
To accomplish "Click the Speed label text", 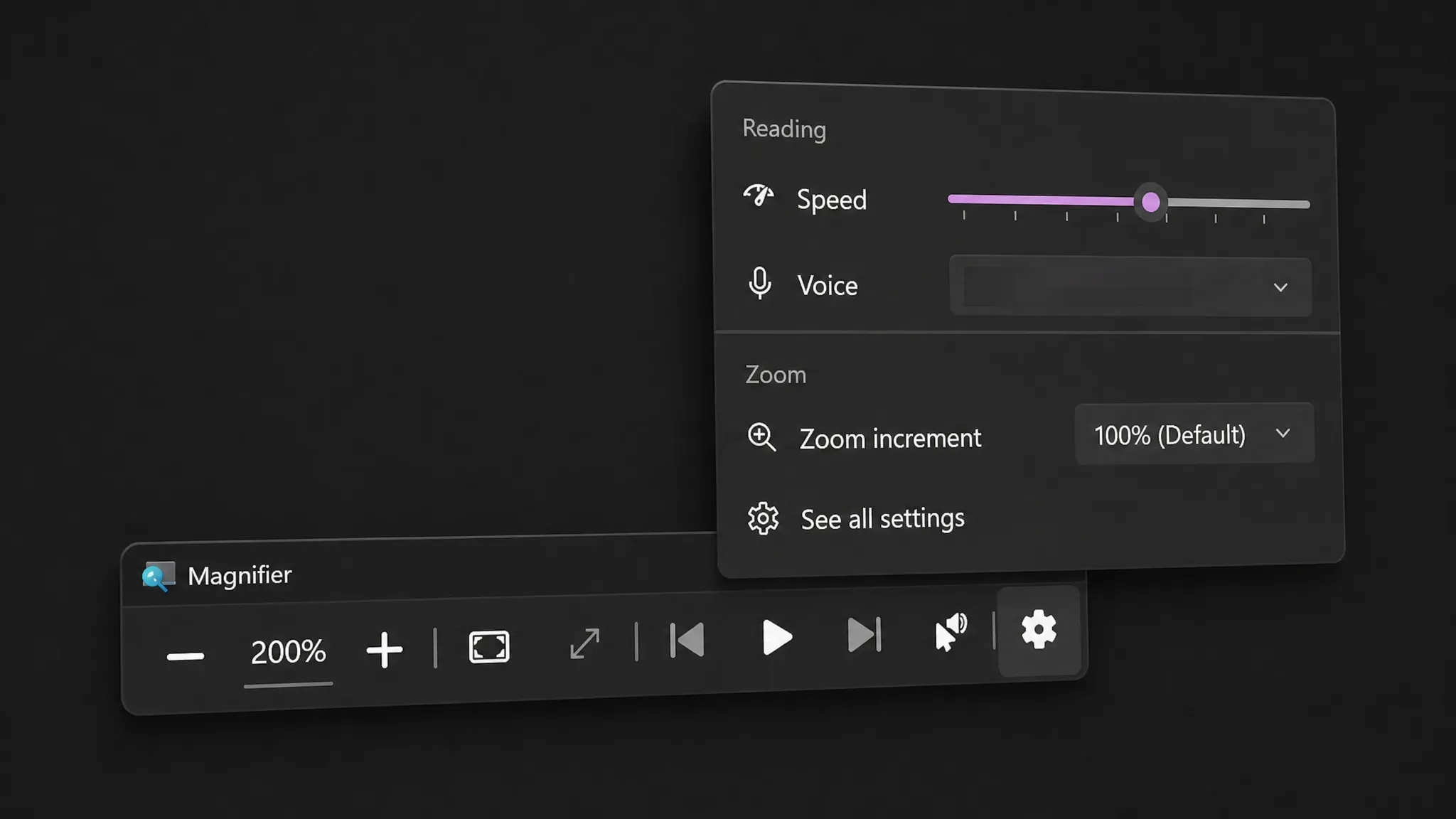I will [x=832, y=200].
